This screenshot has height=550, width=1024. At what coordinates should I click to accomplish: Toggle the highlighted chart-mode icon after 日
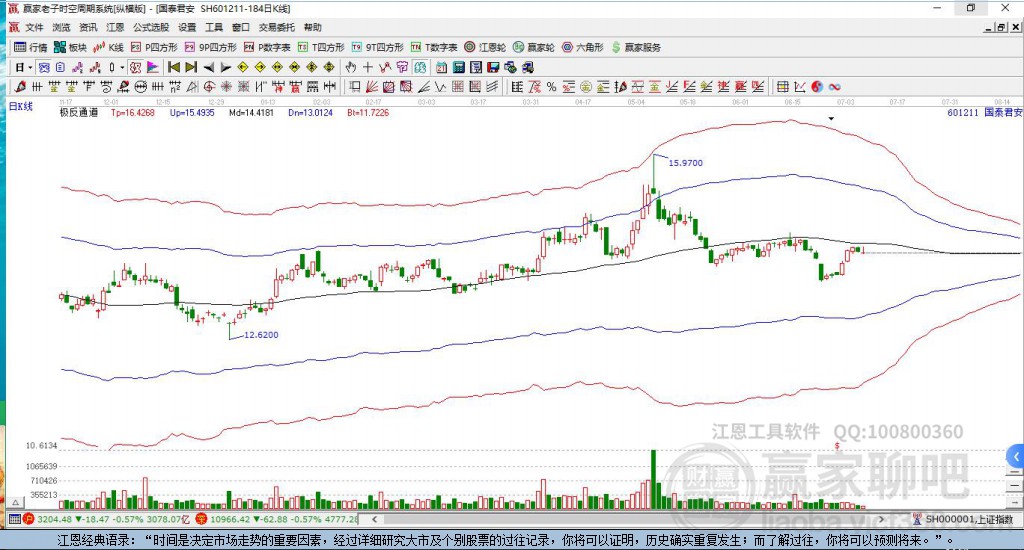pyautogui.click(x=44, y=67)
